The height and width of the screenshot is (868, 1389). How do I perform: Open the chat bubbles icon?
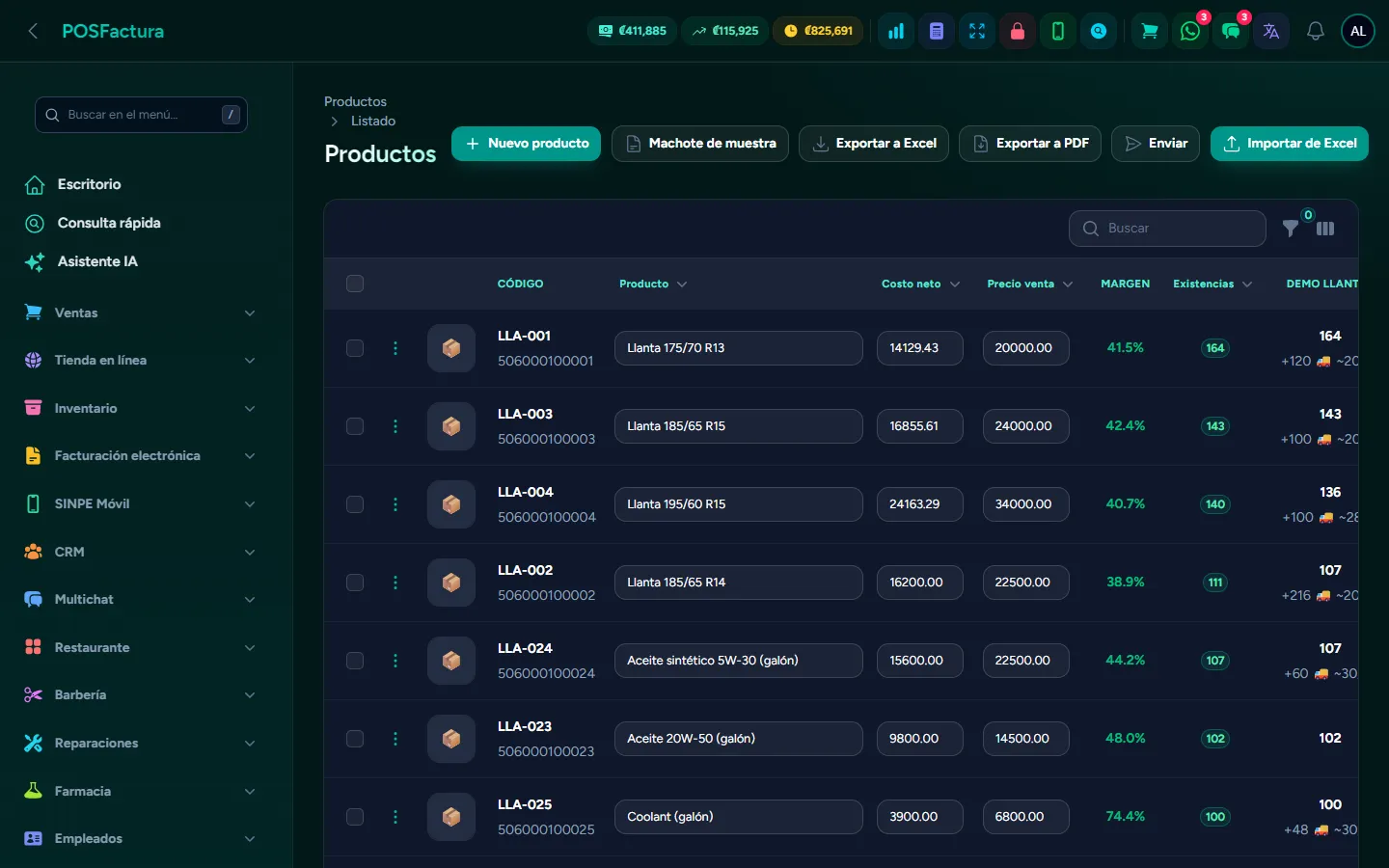click(1231, 31)
